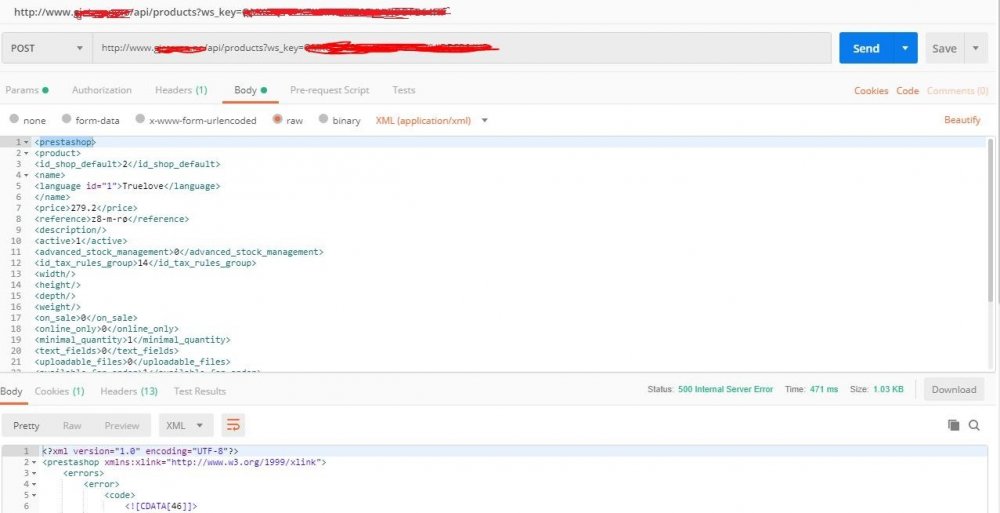The height and width of the screenshot is (513, 1000).
Task: Collapse the prestashop tag on request line 1
Action: (26, 142)
